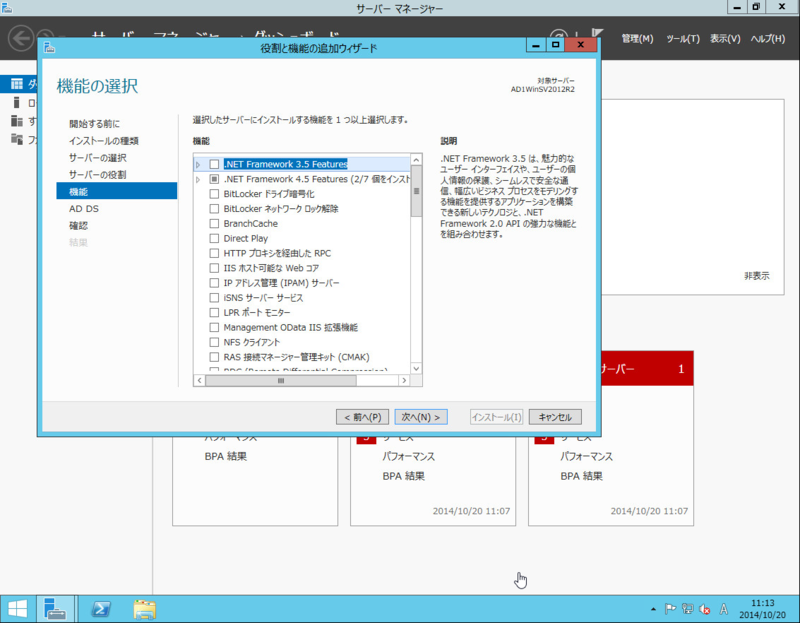Click the network status icon in the tray
This screenshot has width=800, height=623.
tap(688, 608)
